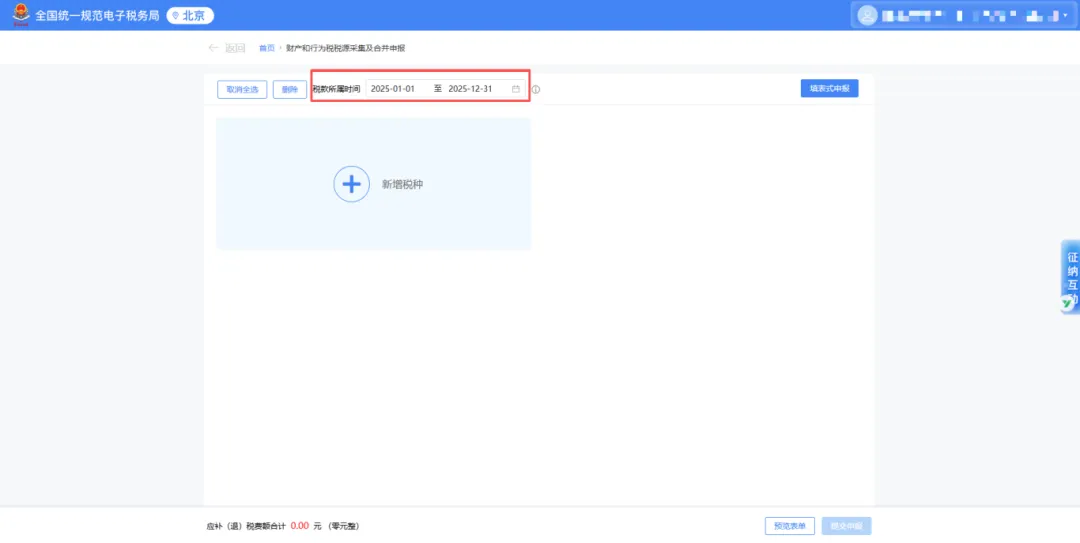1080x543 pixels.
Task: Open the calendar icon in date range
Action: [515, 89]
